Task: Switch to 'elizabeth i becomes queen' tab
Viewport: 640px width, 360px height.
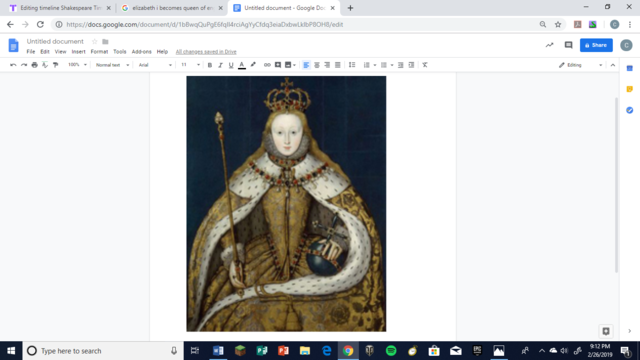Action: coord(172,8)
